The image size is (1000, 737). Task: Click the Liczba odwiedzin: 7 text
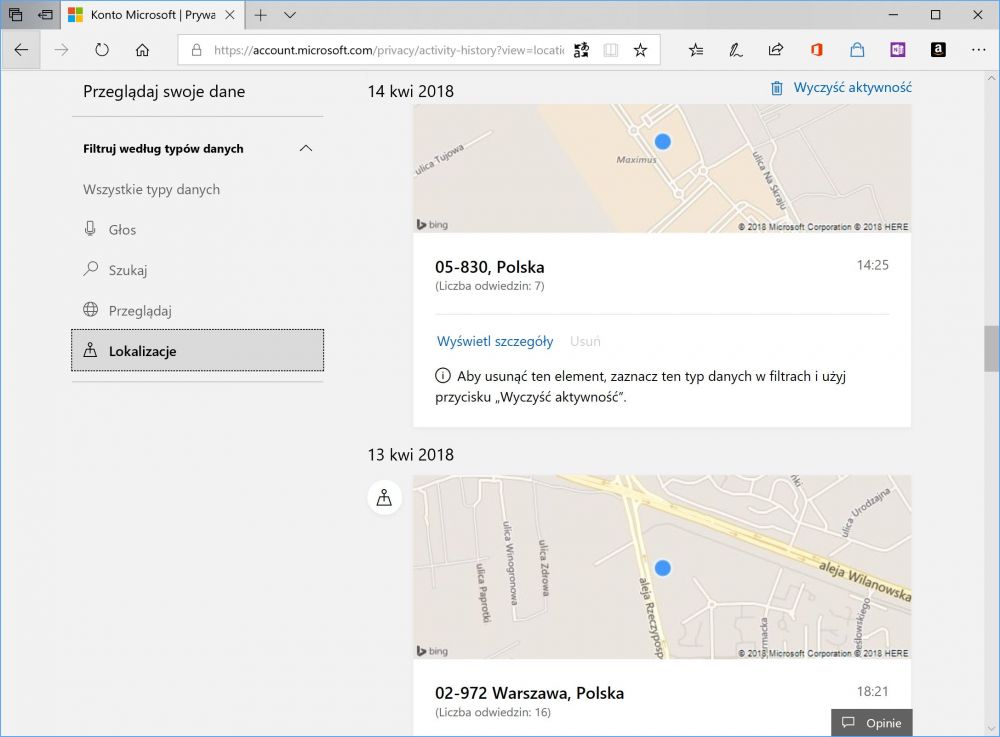coord(490,286)
